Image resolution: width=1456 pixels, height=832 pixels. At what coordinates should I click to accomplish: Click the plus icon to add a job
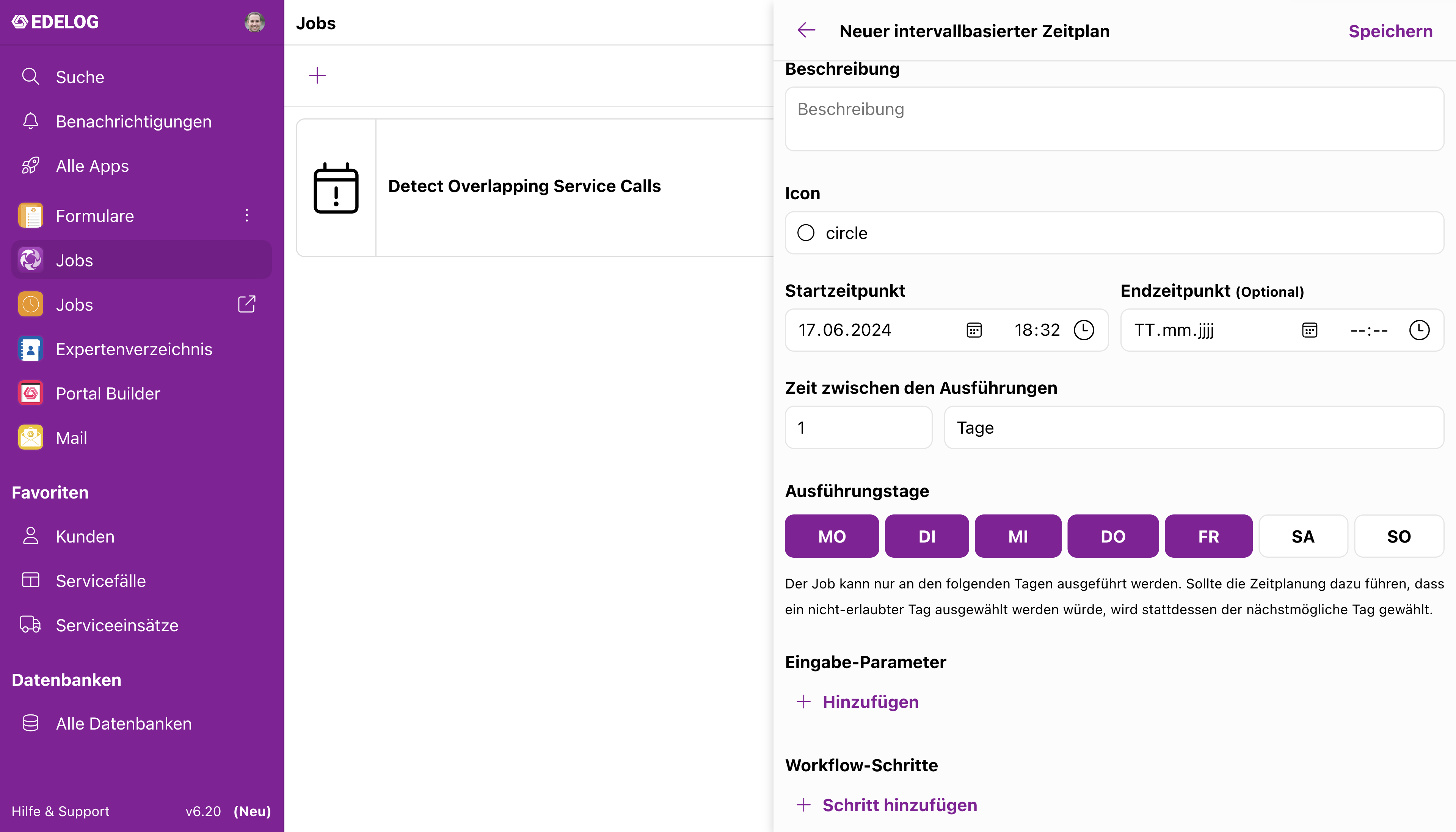tap(317, 75)
